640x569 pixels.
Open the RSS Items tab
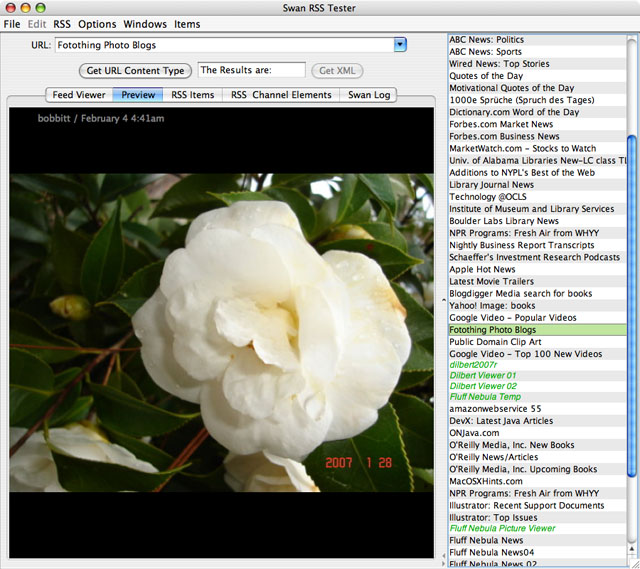pos(192,96)
